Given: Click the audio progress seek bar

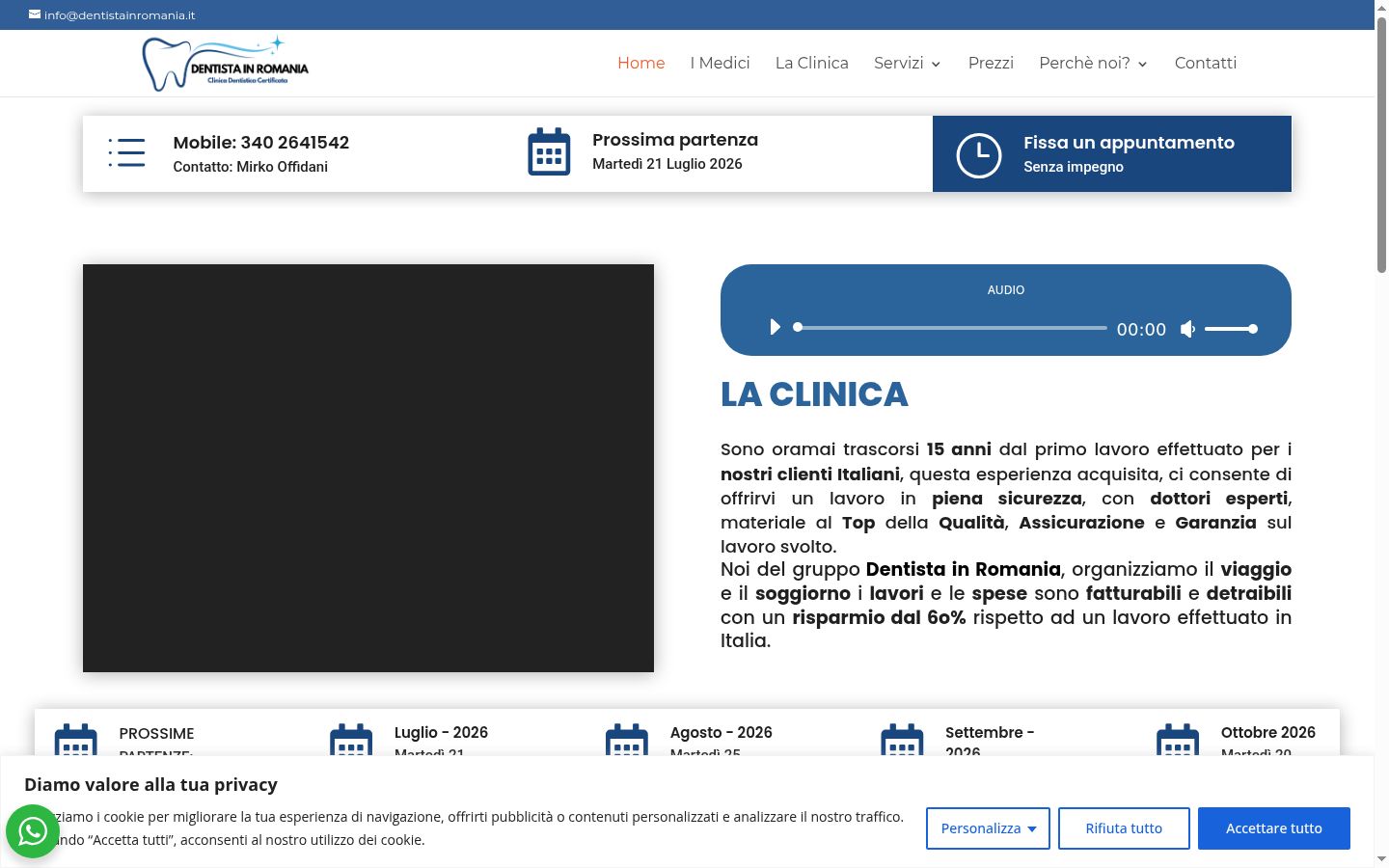Looking at the screenshot, I should pos(951,328).
